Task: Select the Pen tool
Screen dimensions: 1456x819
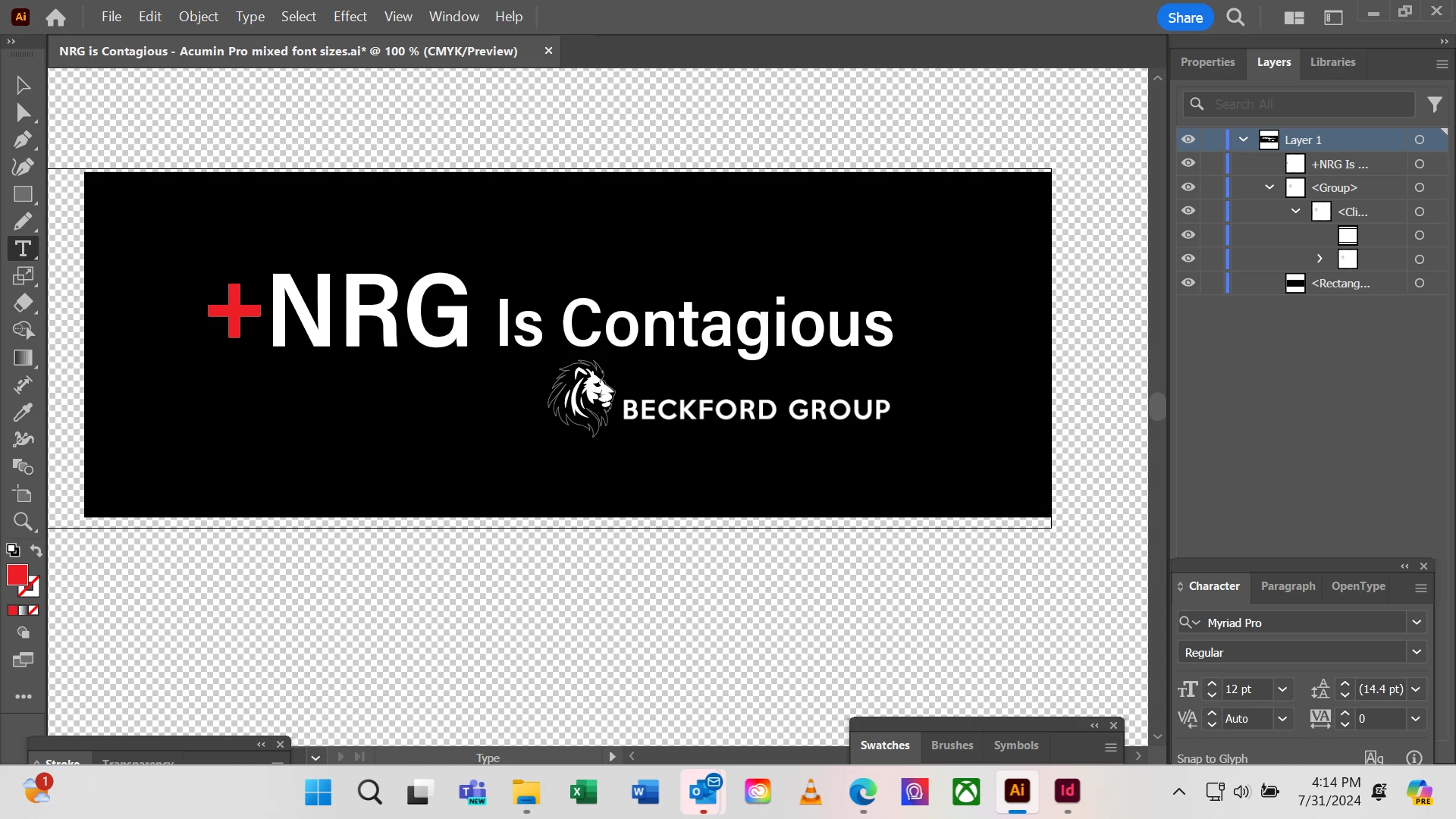Action: tap(23, 140)
